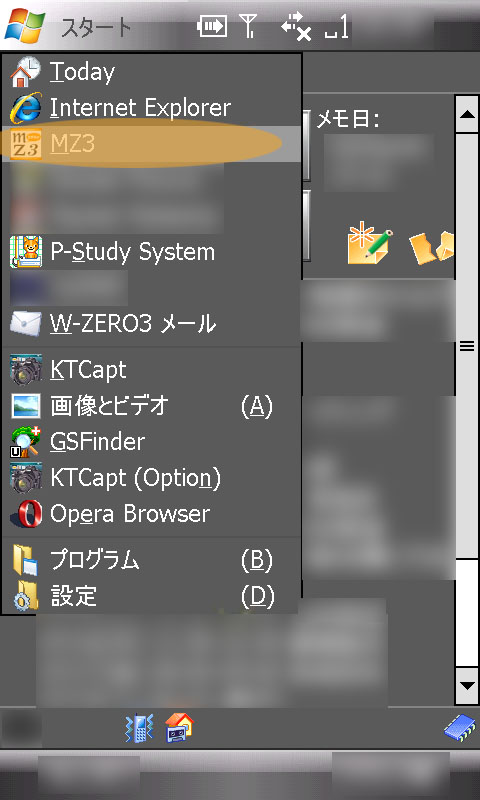480x800 pixels.
Task: Open 設定 (D) settings folder
Action: coord(151,595)
